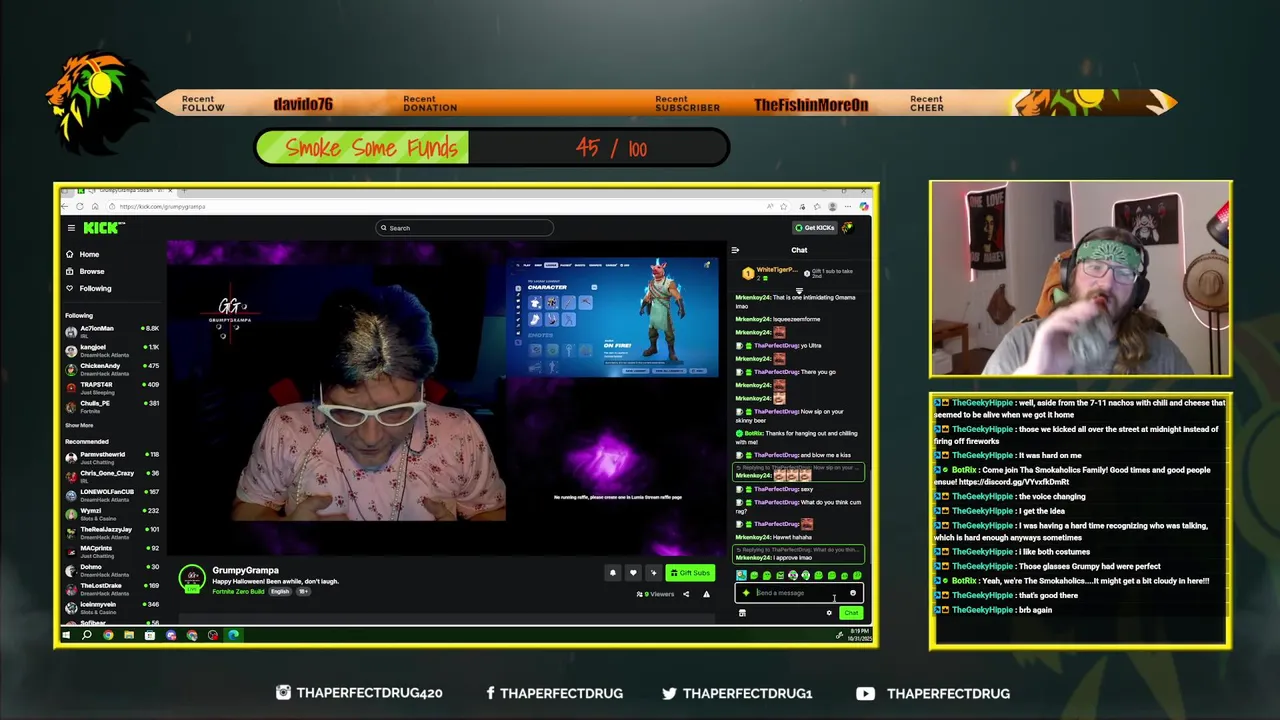This screenshot has width=1280, height=720.
Task: Open recommended channel LONEWOLFanCUB
Action: 112,494
